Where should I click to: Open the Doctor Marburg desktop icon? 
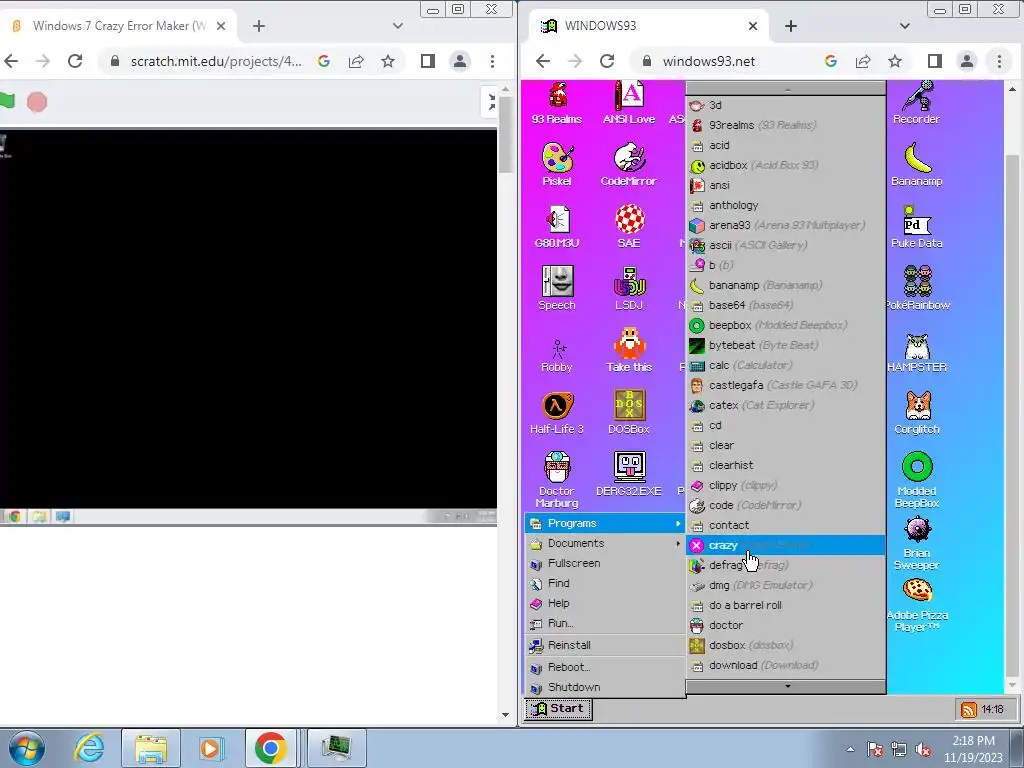click(556, 480)
